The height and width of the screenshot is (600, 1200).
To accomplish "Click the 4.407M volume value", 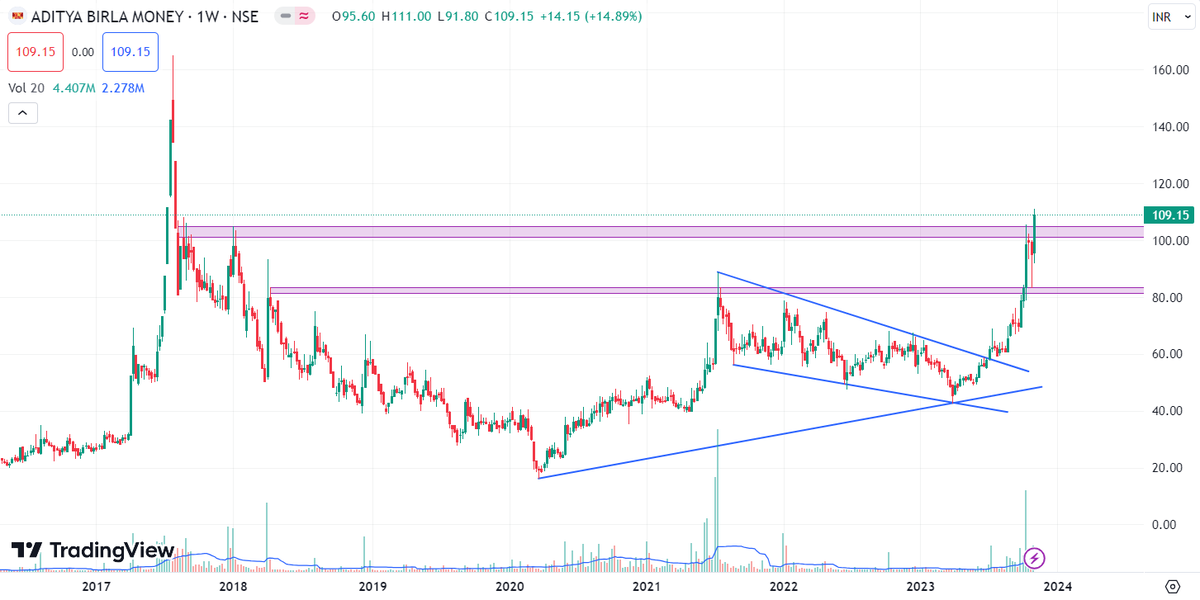I will [x=72, y=88].
